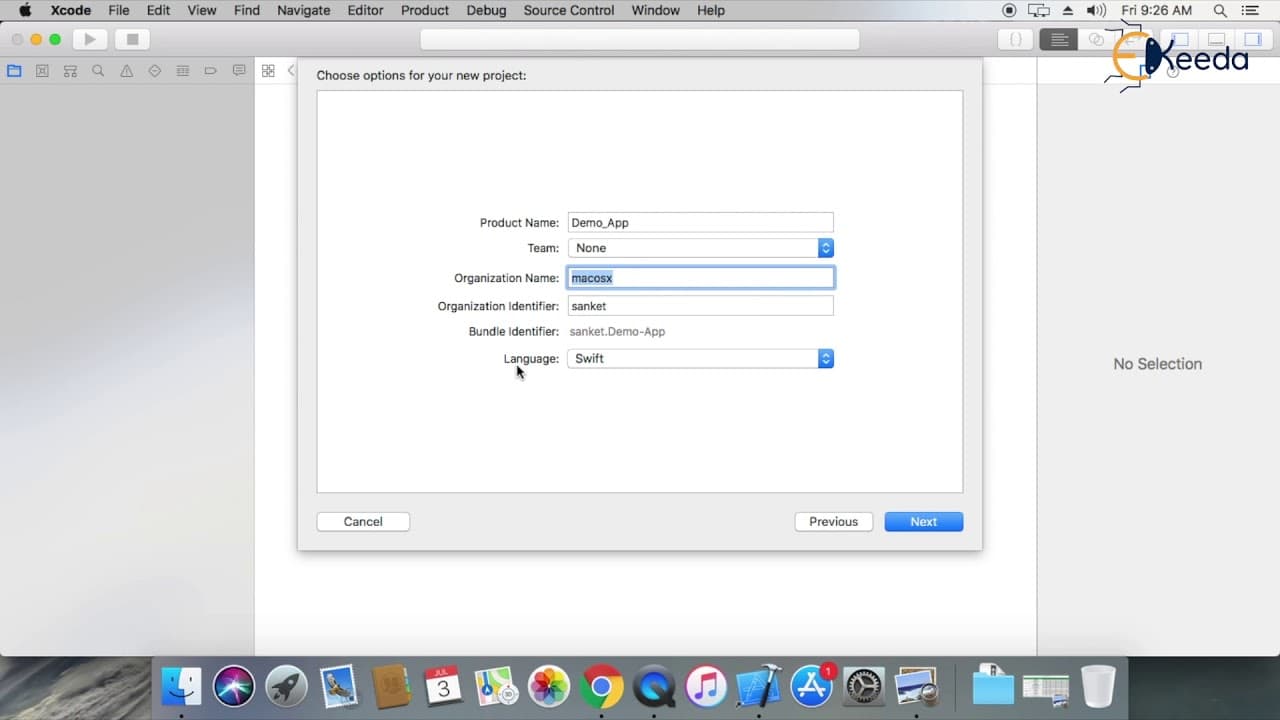Click the Previous button
Image resolution: width=1280 pixels, height=720 pixels.
click(833, 521)
